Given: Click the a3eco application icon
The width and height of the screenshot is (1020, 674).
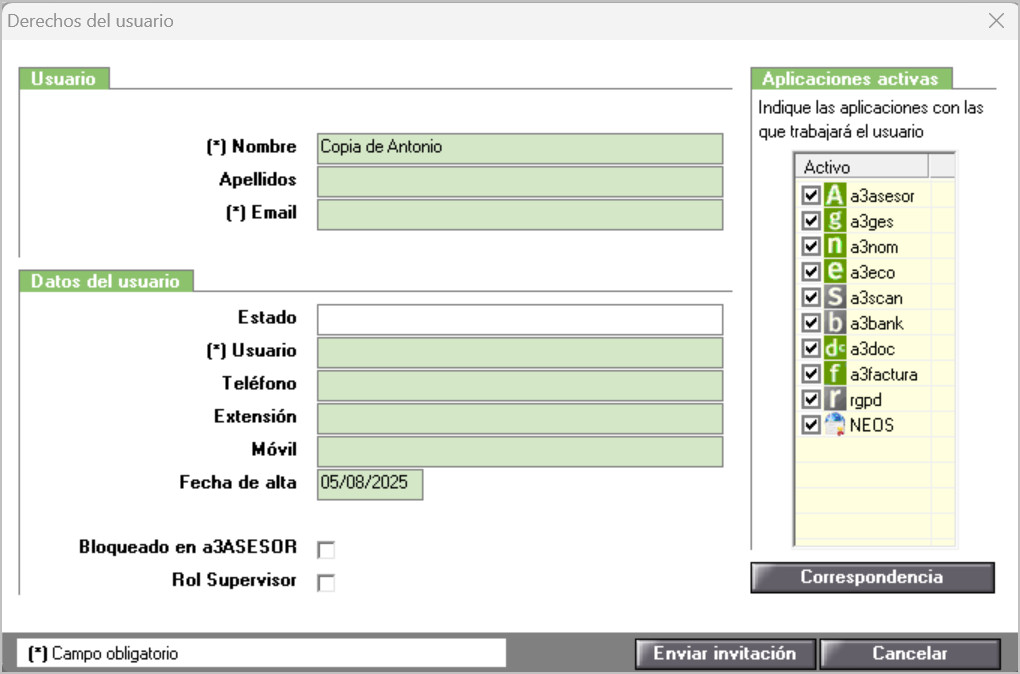Looking at the screenshot, I should [x=835, y=271].
